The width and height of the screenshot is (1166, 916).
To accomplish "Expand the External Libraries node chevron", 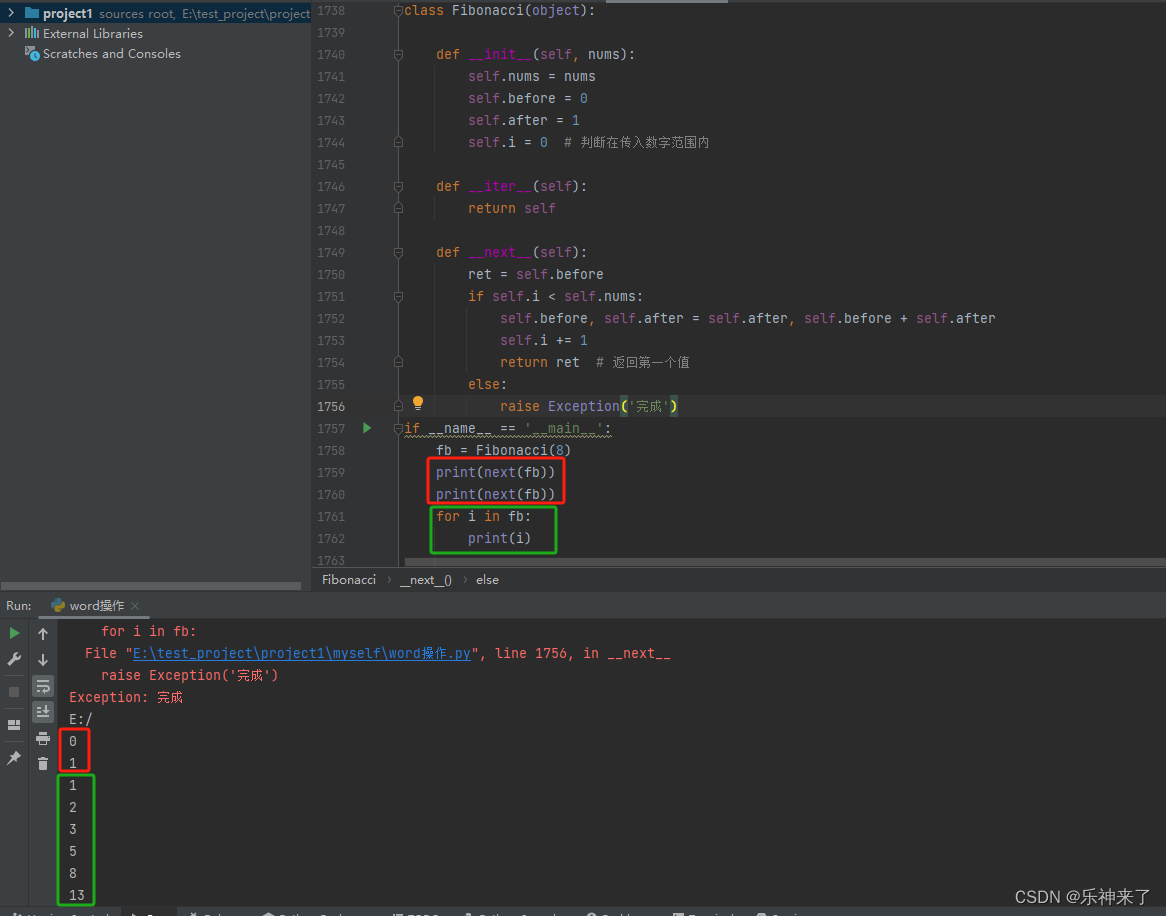I will point(11,33).
